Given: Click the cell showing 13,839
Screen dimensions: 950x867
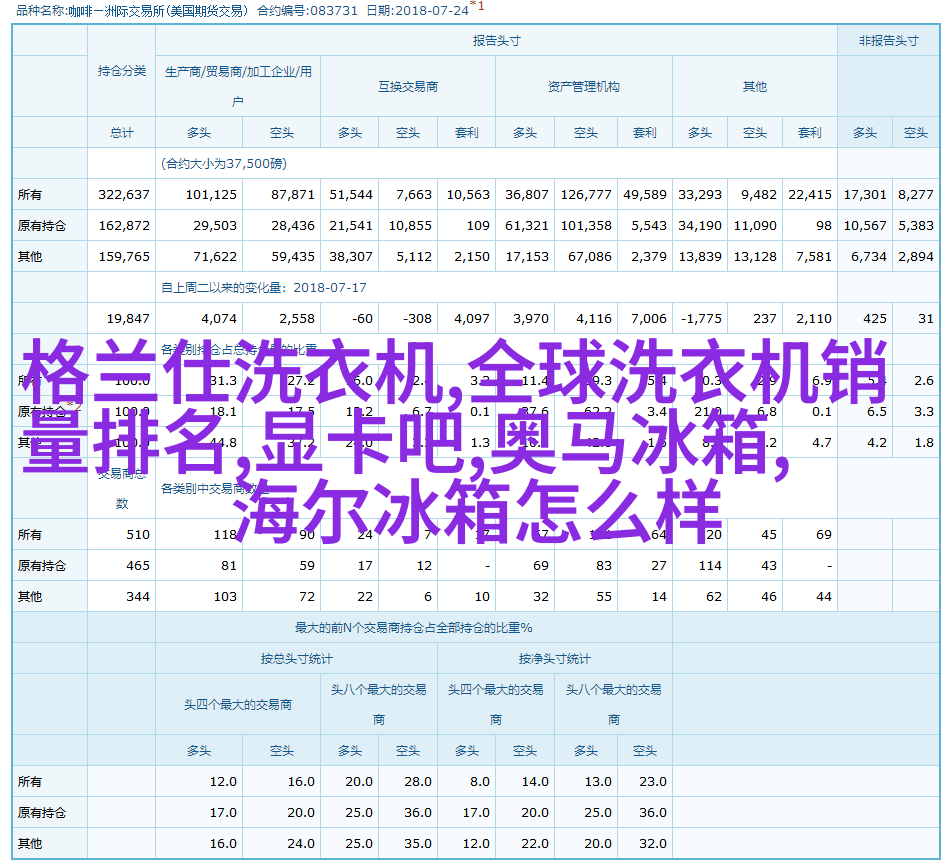Looking at the screenshot, I should 700,256.
